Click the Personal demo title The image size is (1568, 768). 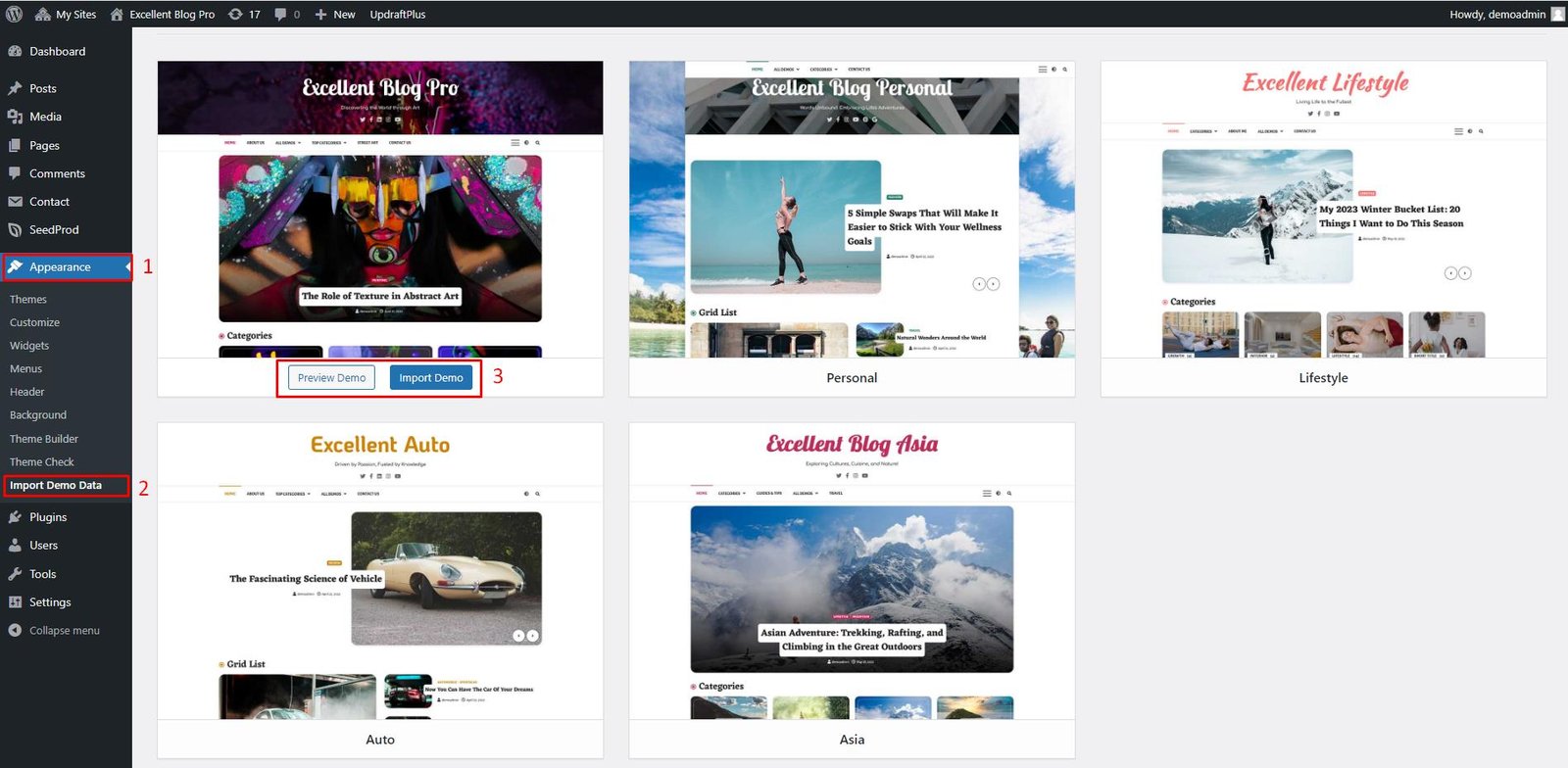click(x=852, y=378)
